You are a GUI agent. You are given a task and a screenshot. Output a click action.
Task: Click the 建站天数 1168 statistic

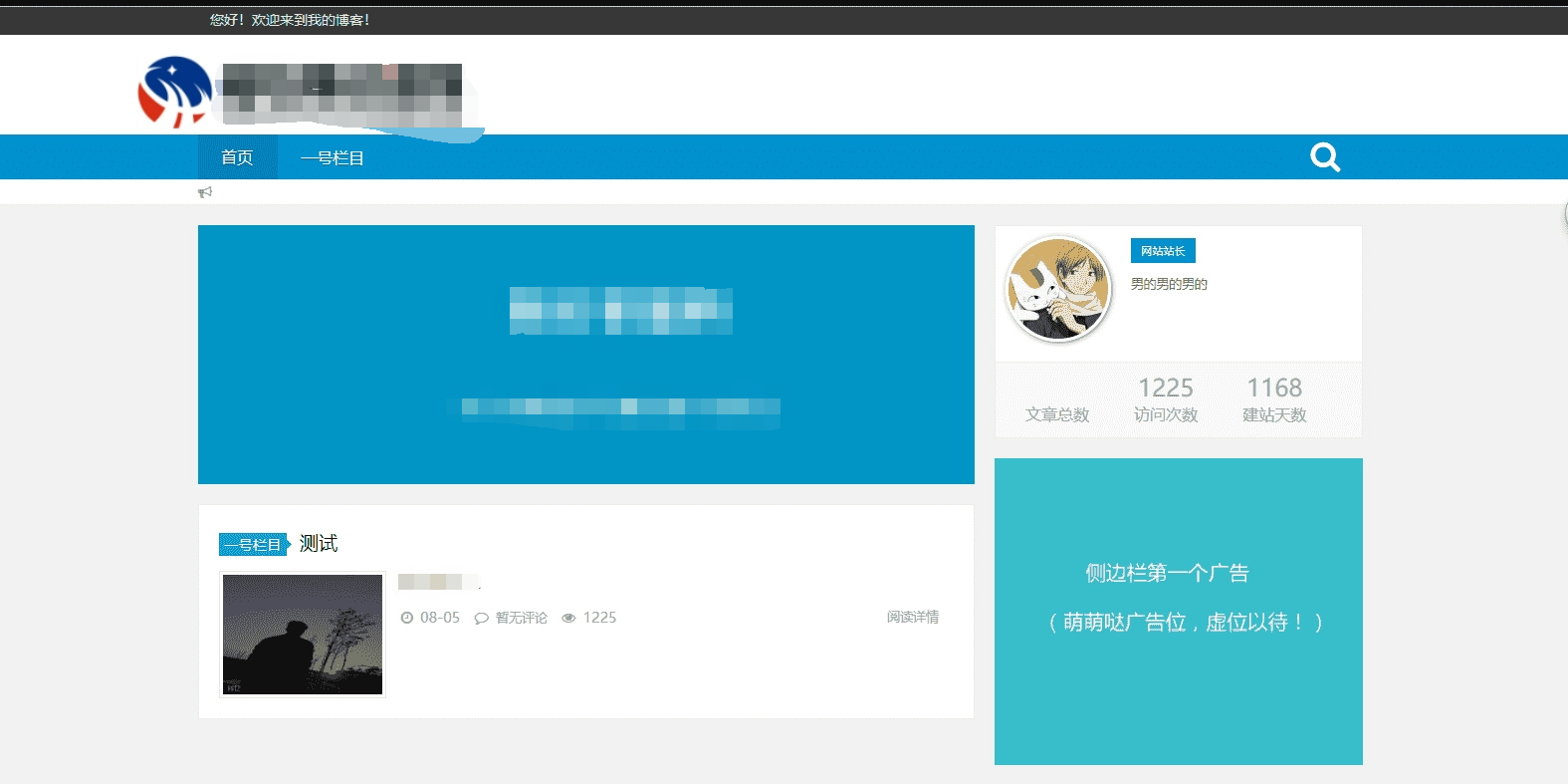[1274, 399]
